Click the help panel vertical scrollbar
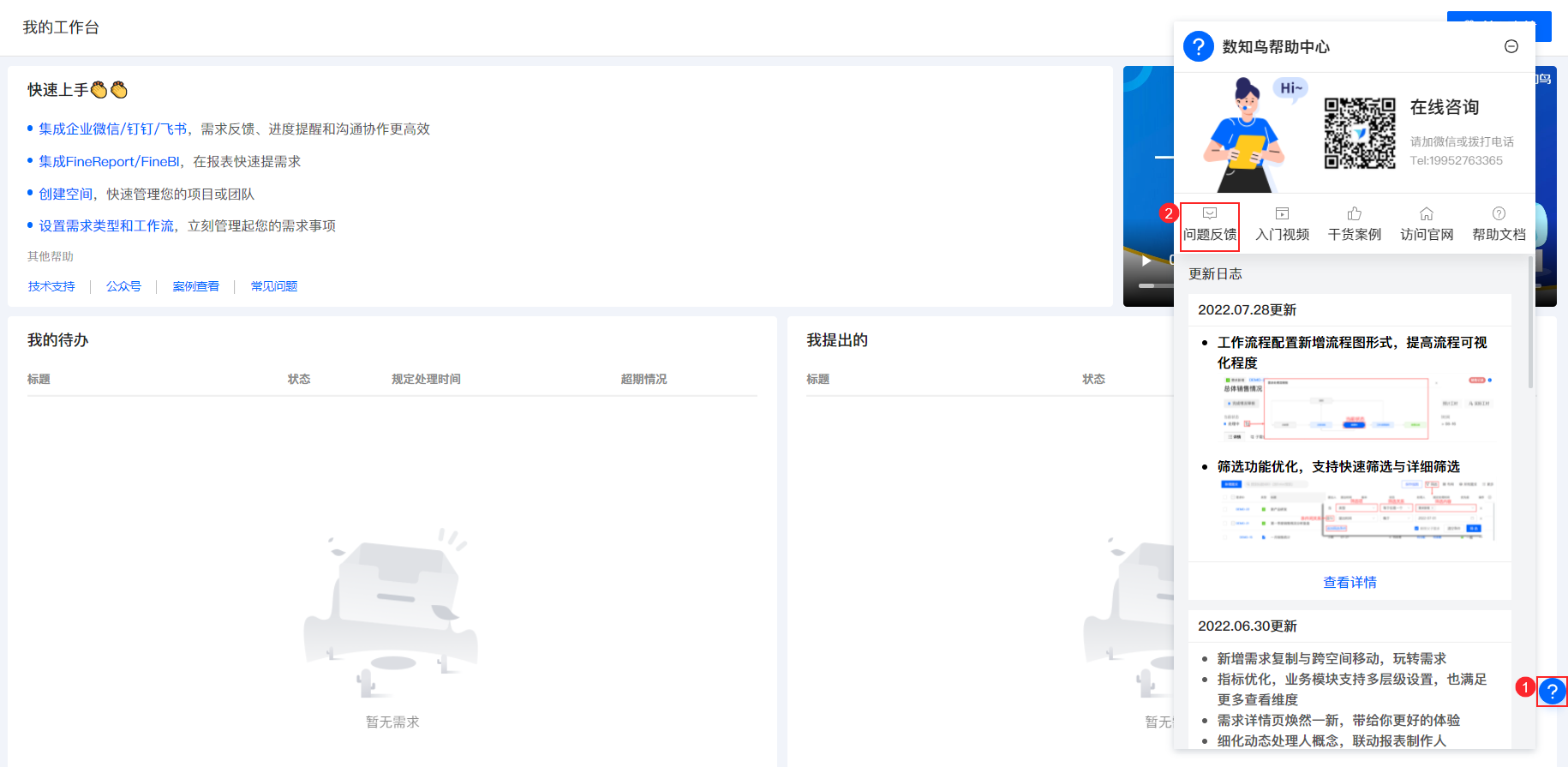 point(1531,322)
